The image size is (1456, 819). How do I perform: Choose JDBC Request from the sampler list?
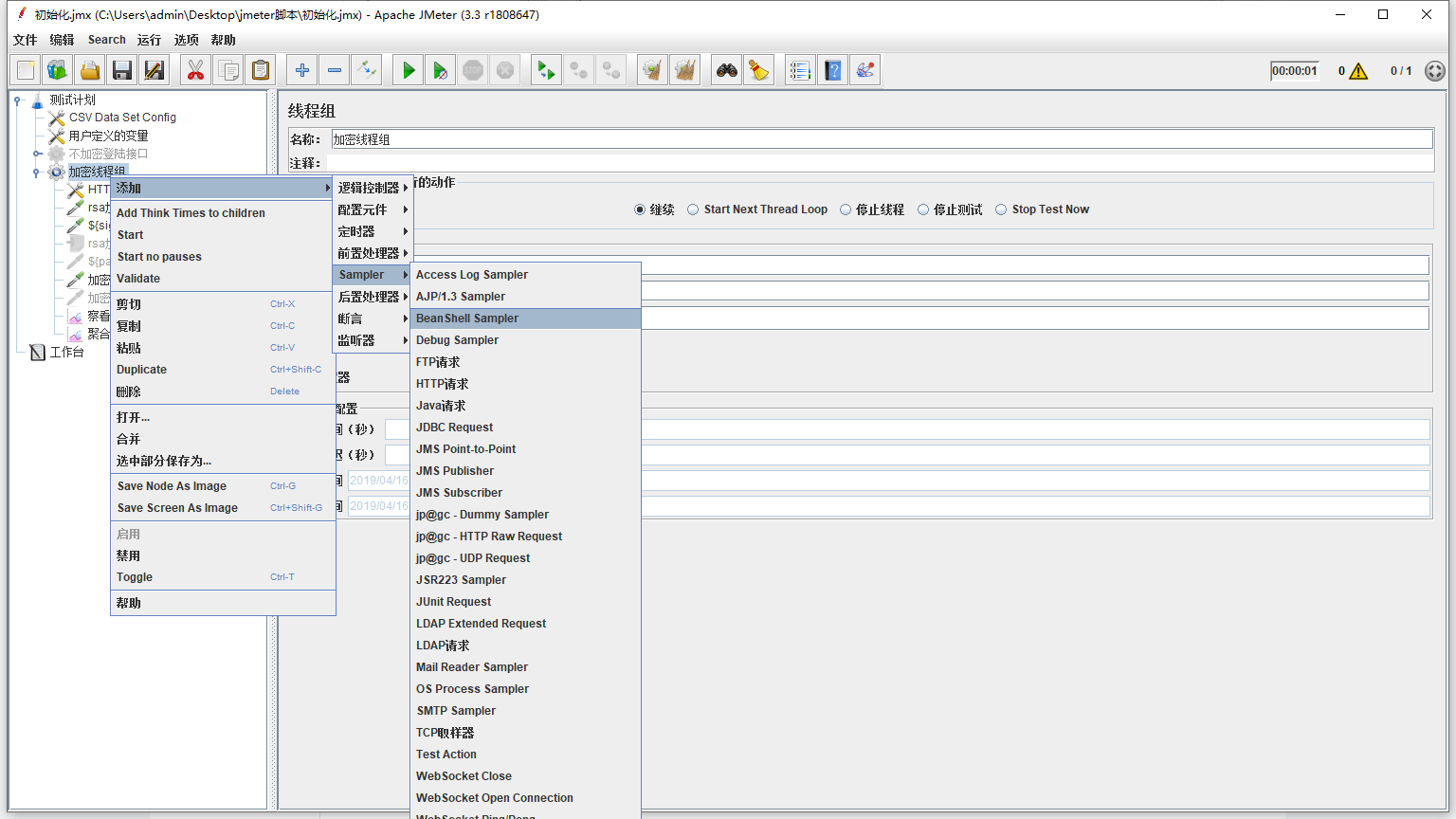point(455,427)
